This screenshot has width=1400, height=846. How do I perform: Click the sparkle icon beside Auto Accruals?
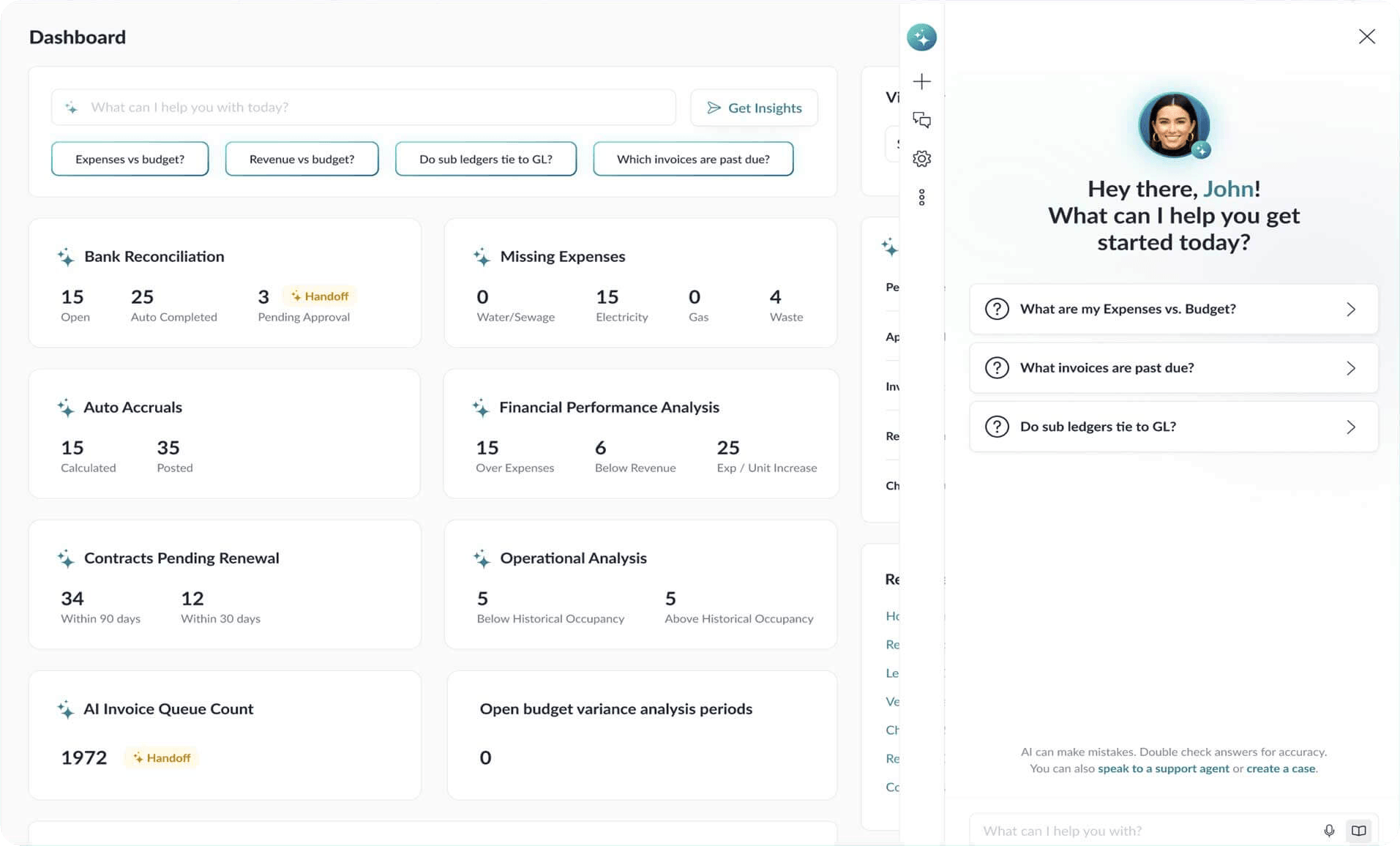click(x=66, y=408)
